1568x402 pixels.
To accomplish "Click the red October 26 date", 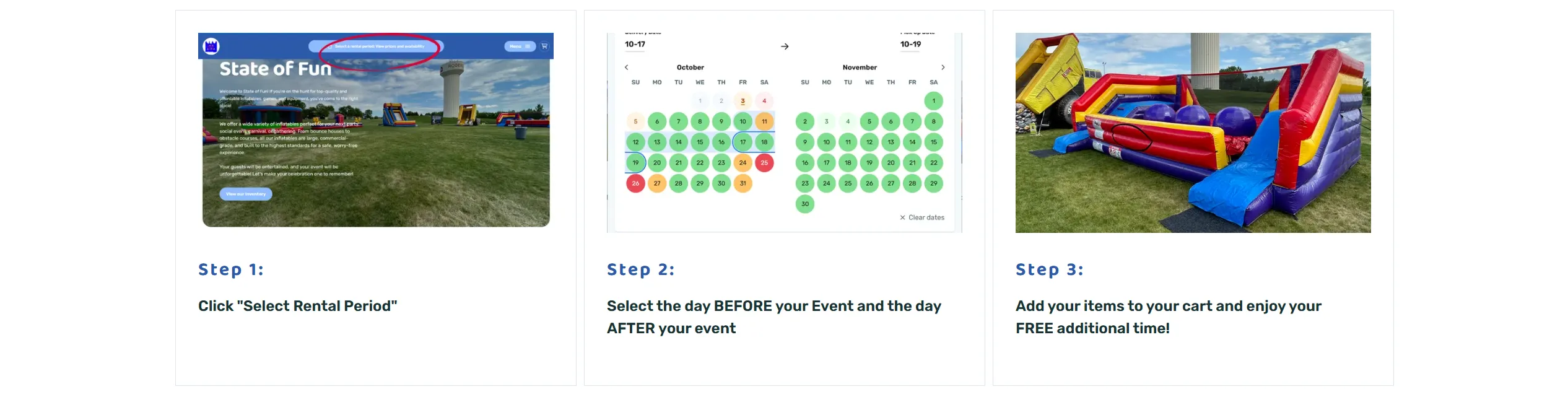I will (x=635, y=183).
